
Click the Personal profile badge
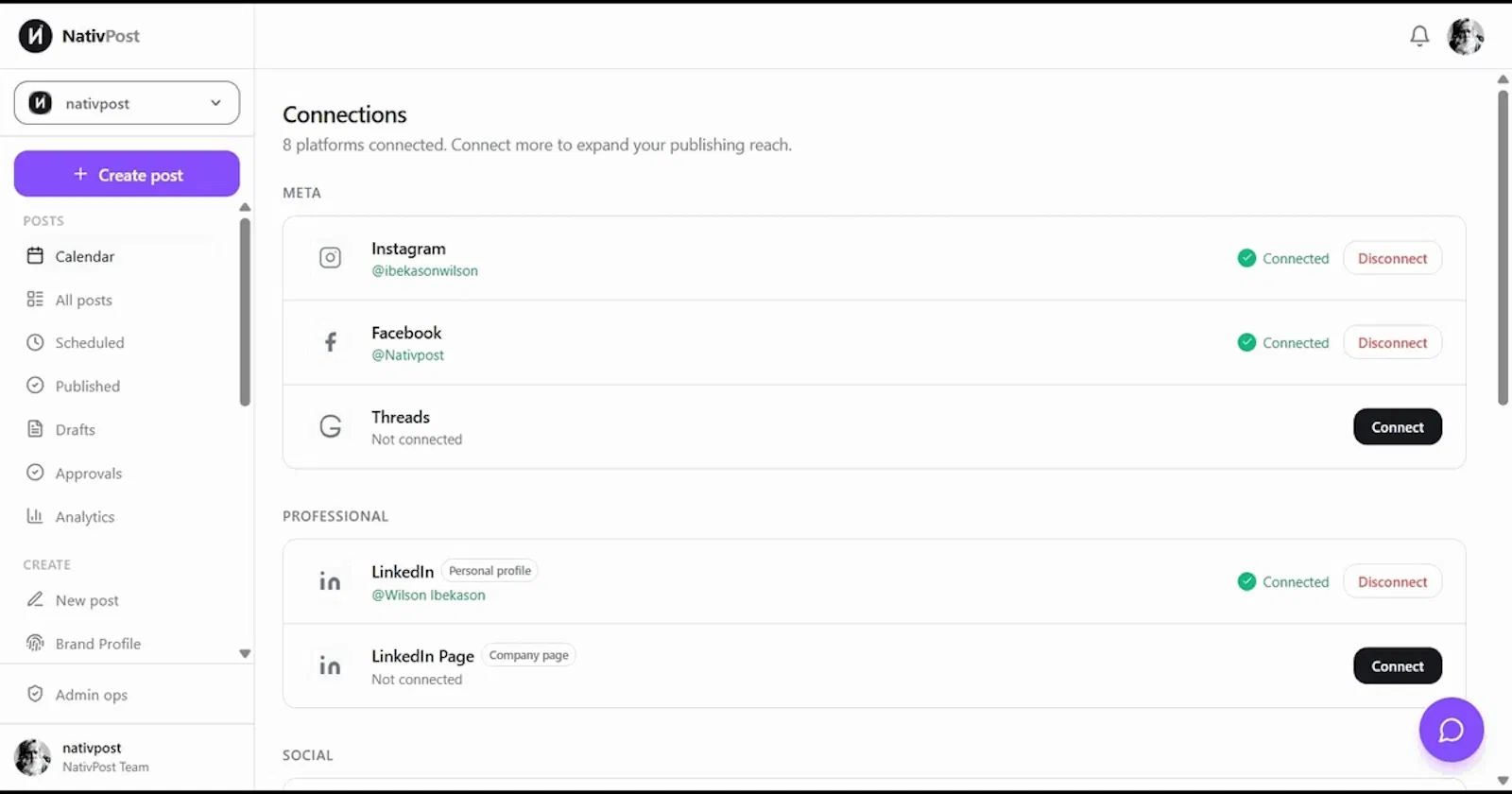pos(490,571)
